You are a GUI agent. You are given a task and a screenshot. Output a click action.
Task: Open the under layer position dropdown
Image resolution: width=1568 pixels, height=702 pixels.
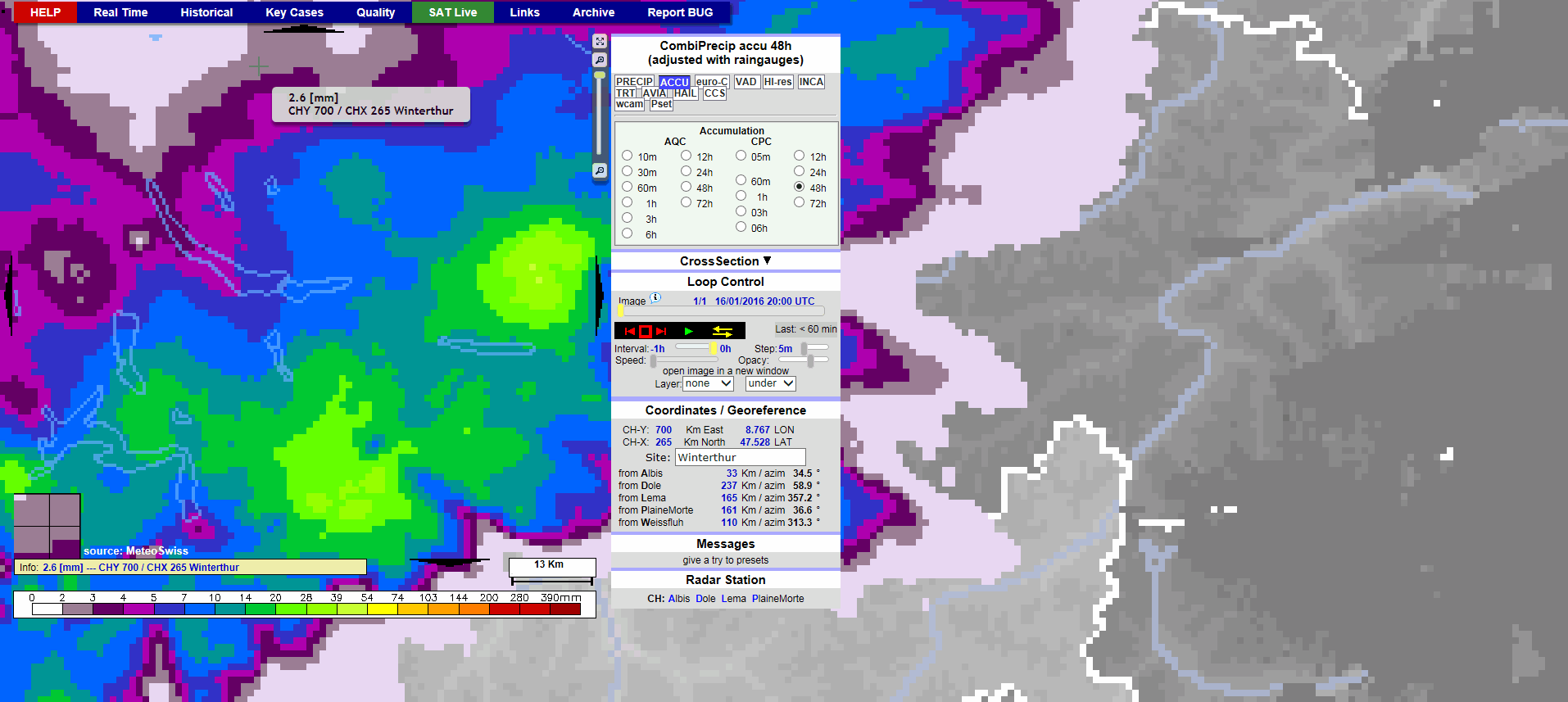(x=770, y=383)
